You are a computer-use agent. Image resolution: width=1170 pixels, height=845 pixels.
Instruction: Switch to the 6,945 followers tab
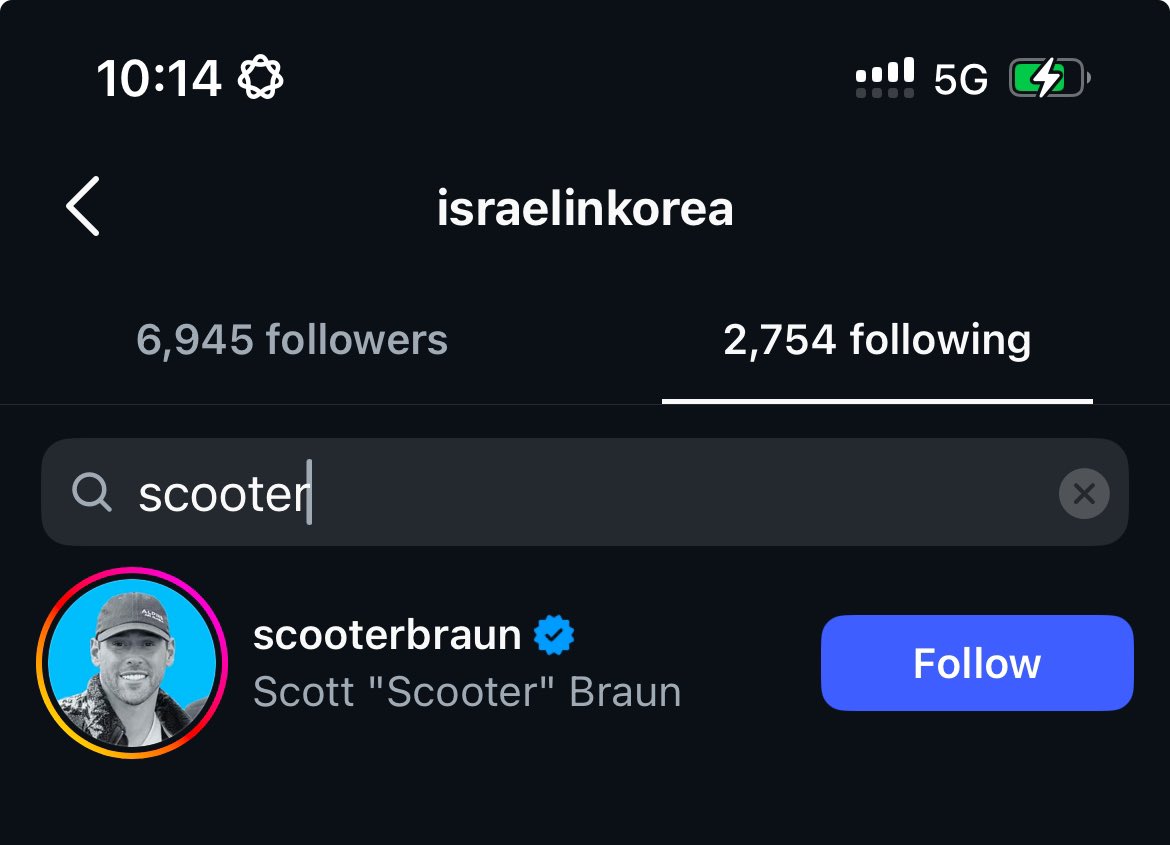pyautogui.click(x=292, y=340)
